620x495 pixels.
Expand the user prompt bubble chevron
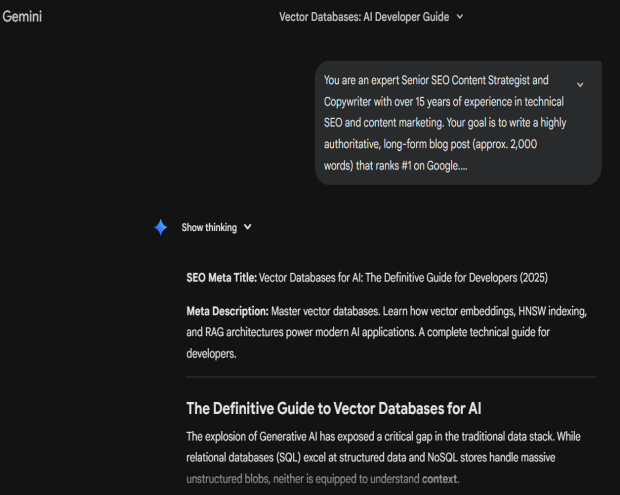[580, 84]
